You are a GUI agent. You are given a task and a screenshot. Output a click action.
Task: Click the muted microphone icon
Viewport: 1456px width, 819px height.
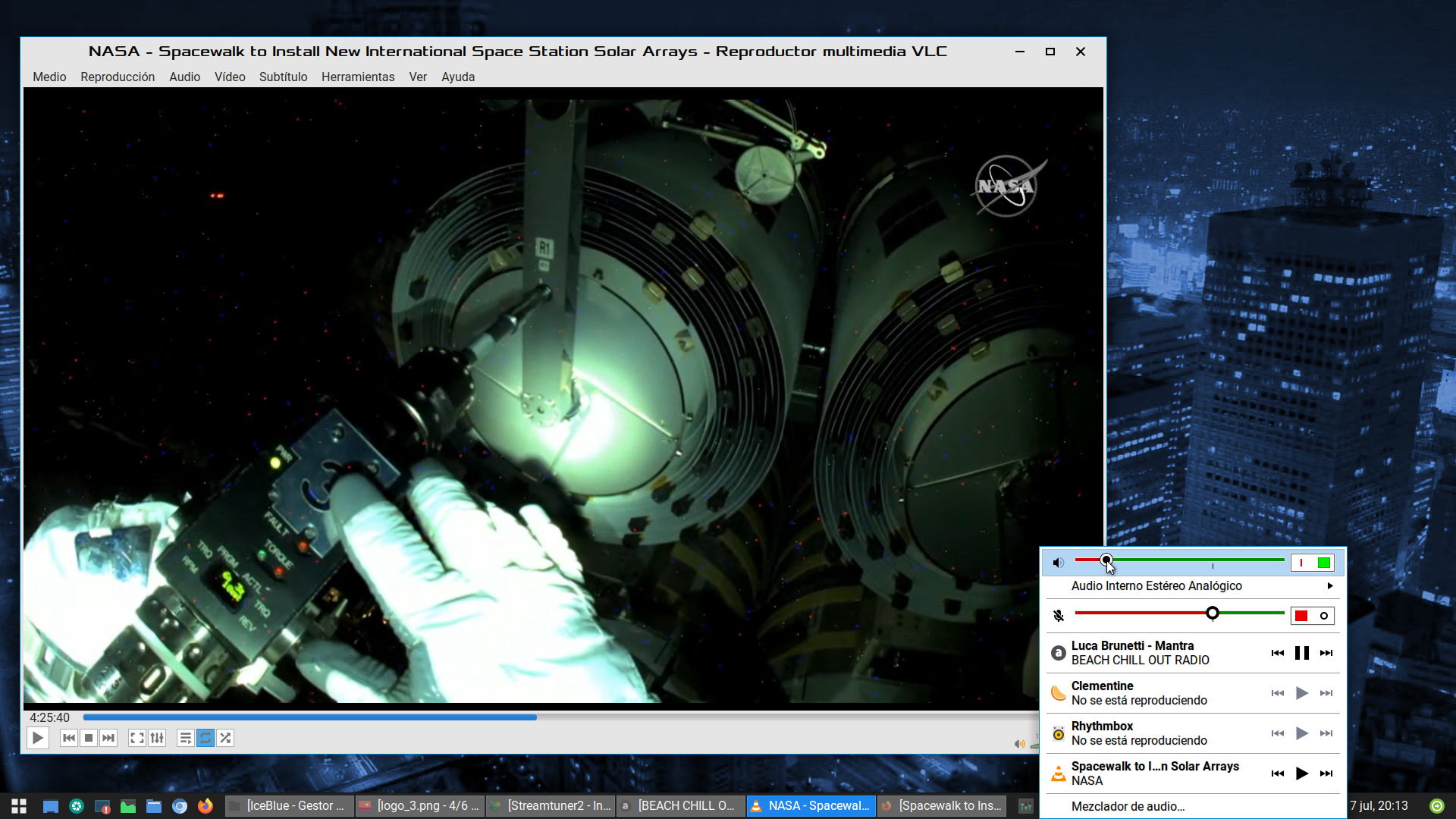pos(1059,615)
